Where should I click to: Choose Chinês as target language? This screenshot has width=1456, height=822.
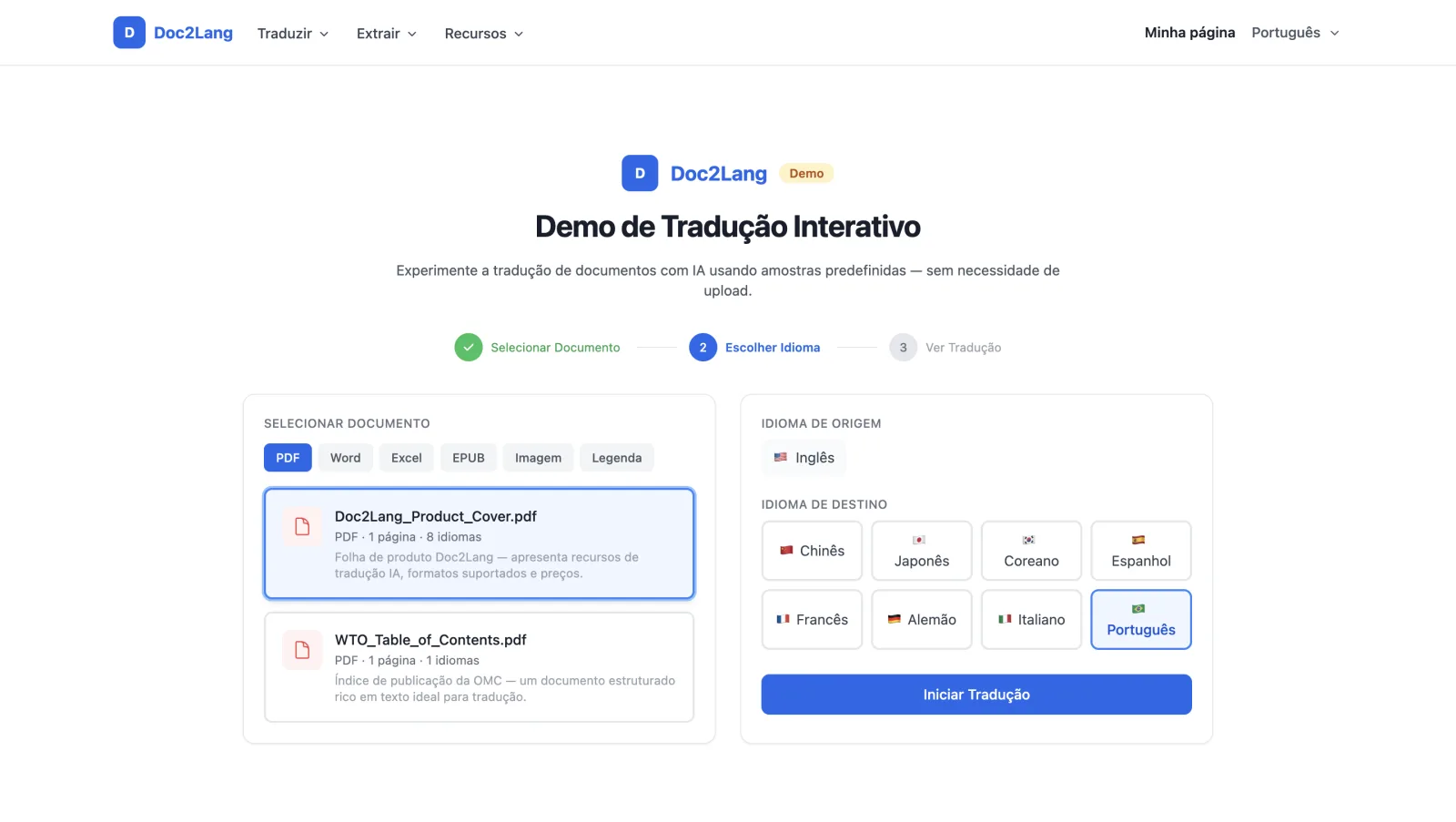pyautogui.click(x=812, y=551)
